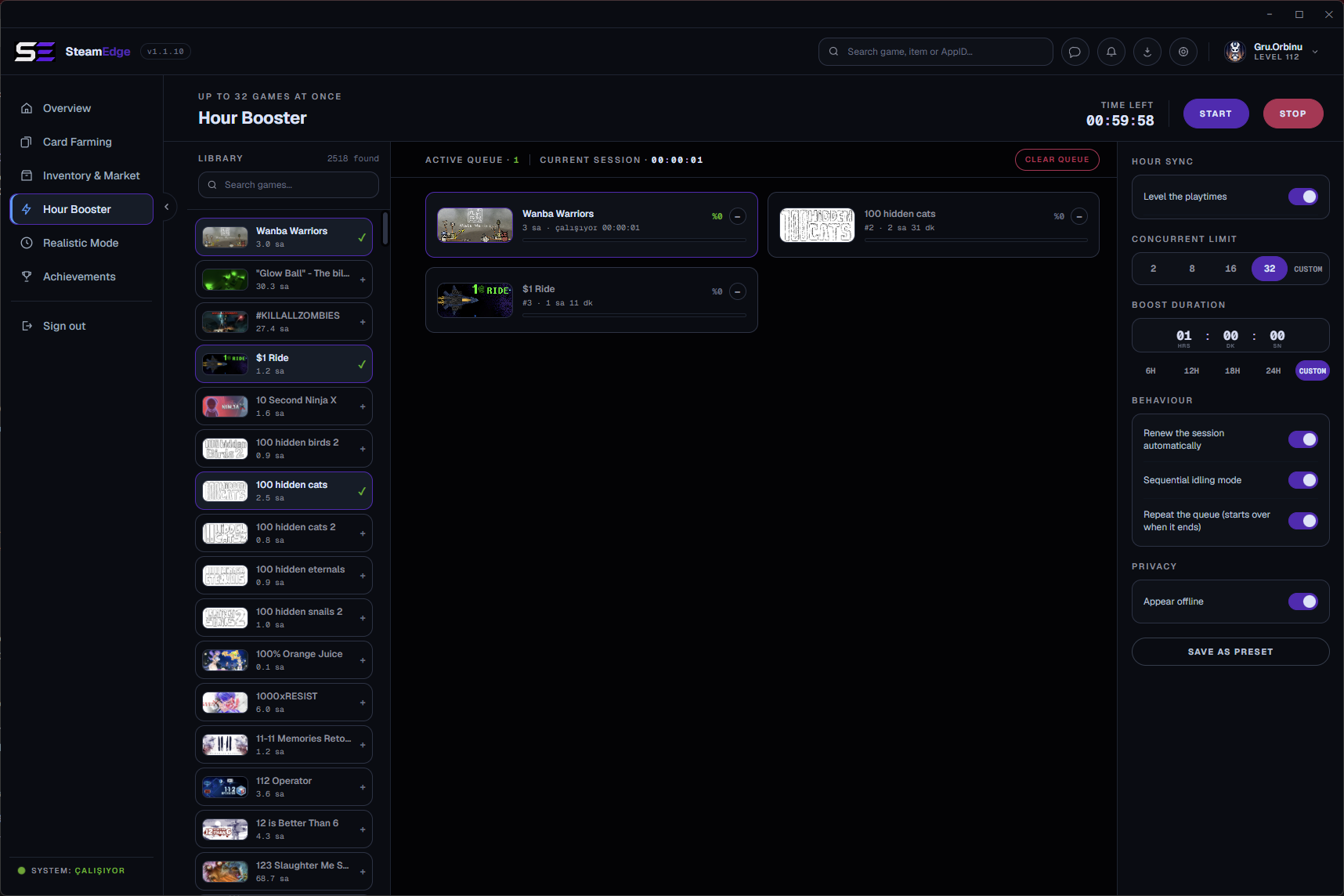Viewport: 1344px width, 896px height.
Task: Set boost duration to 6H
Action: 1151,371
